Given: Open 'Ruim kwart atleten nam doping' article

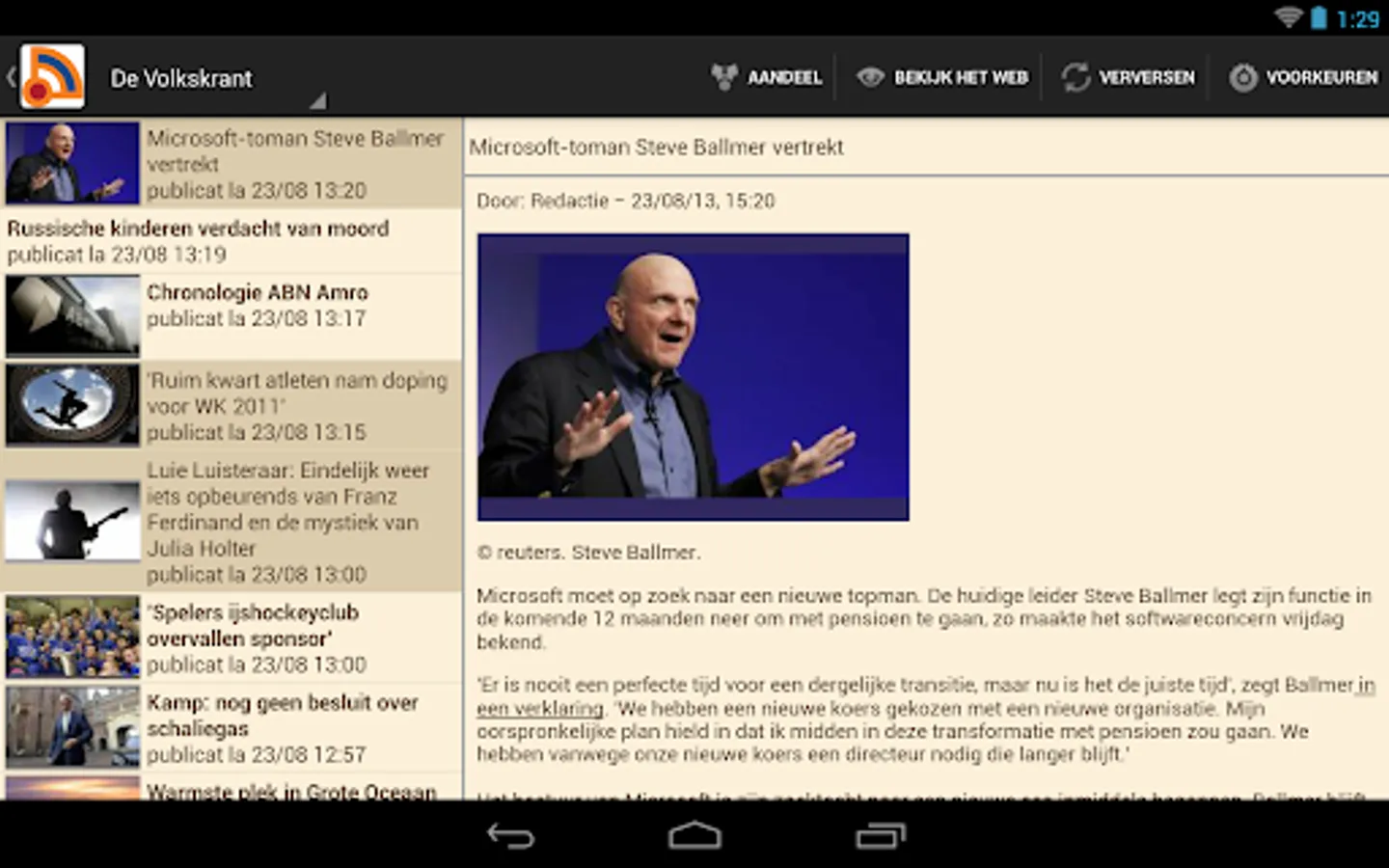Looking at the screenshot, I should pos(231,405).
